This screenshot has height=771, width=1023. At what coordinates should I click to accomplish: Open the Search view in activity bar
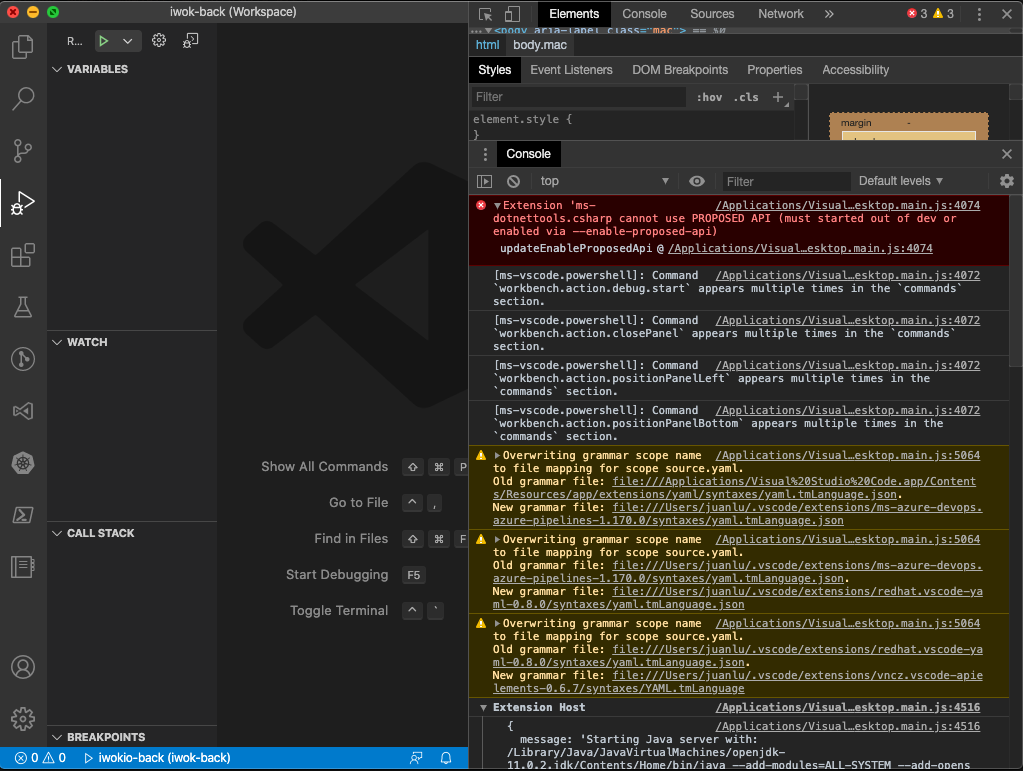(x=23, y=98)
